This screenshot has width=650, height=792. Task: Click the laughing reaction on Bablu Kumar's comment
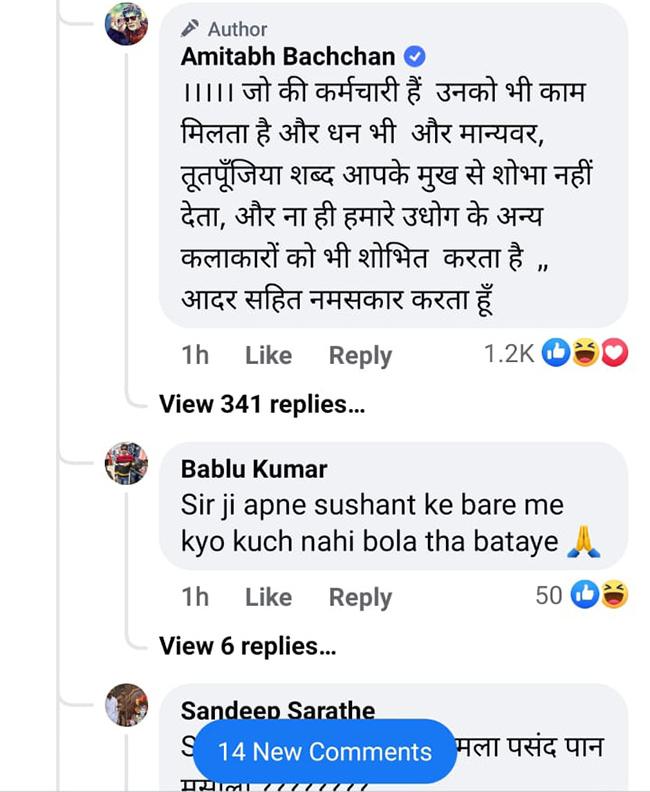pyautogui.click(x=614, y=596)
